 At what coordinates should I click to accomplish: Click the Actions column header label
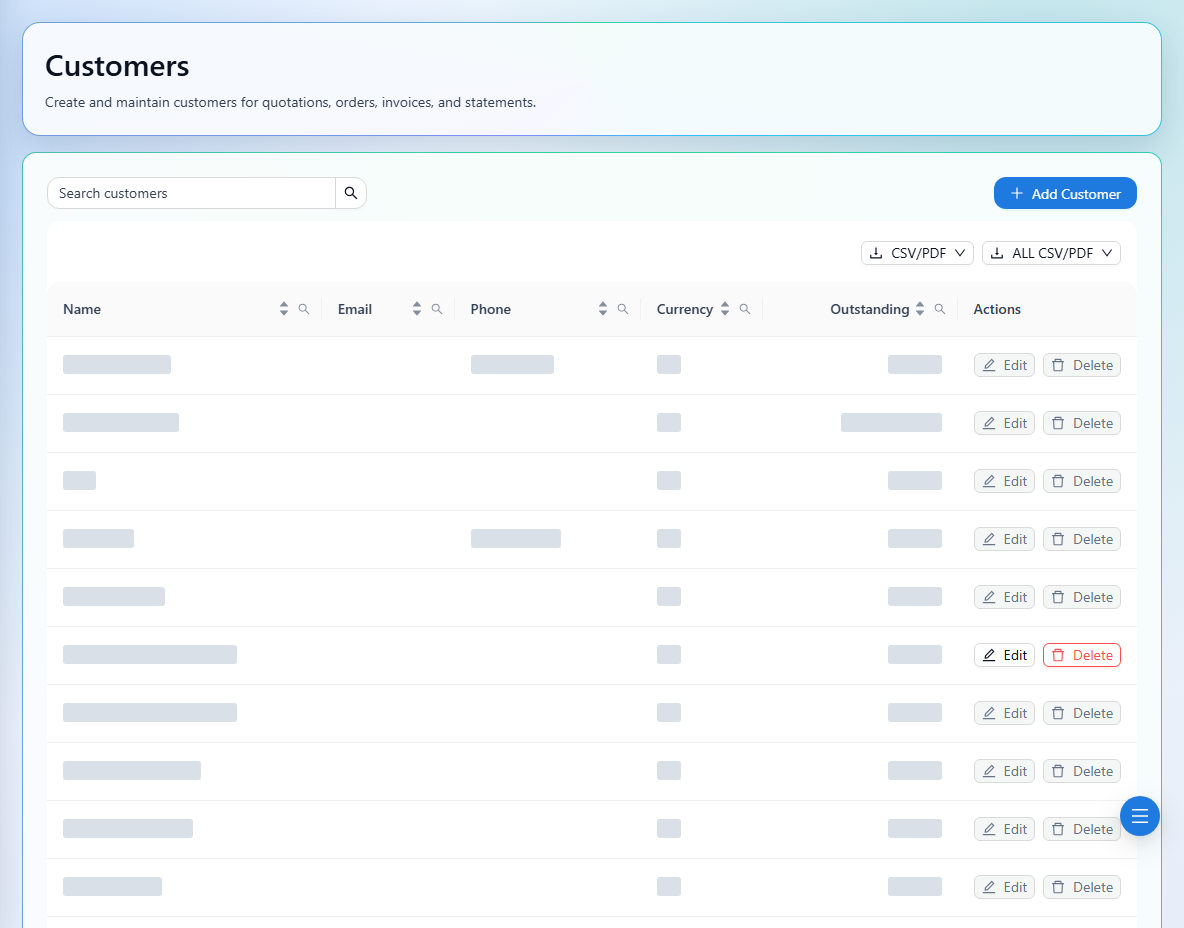997,309
